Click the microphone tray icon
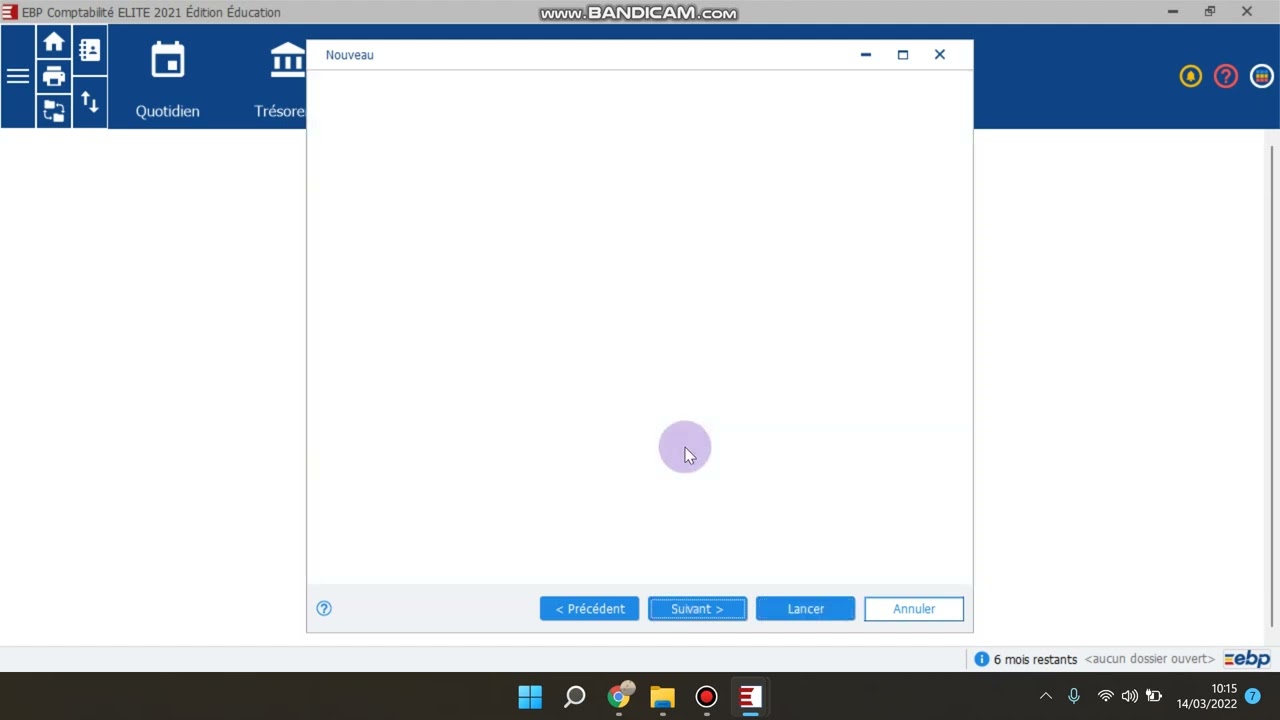Viewport: 1280px width, 720px height. click(1074, 696)
